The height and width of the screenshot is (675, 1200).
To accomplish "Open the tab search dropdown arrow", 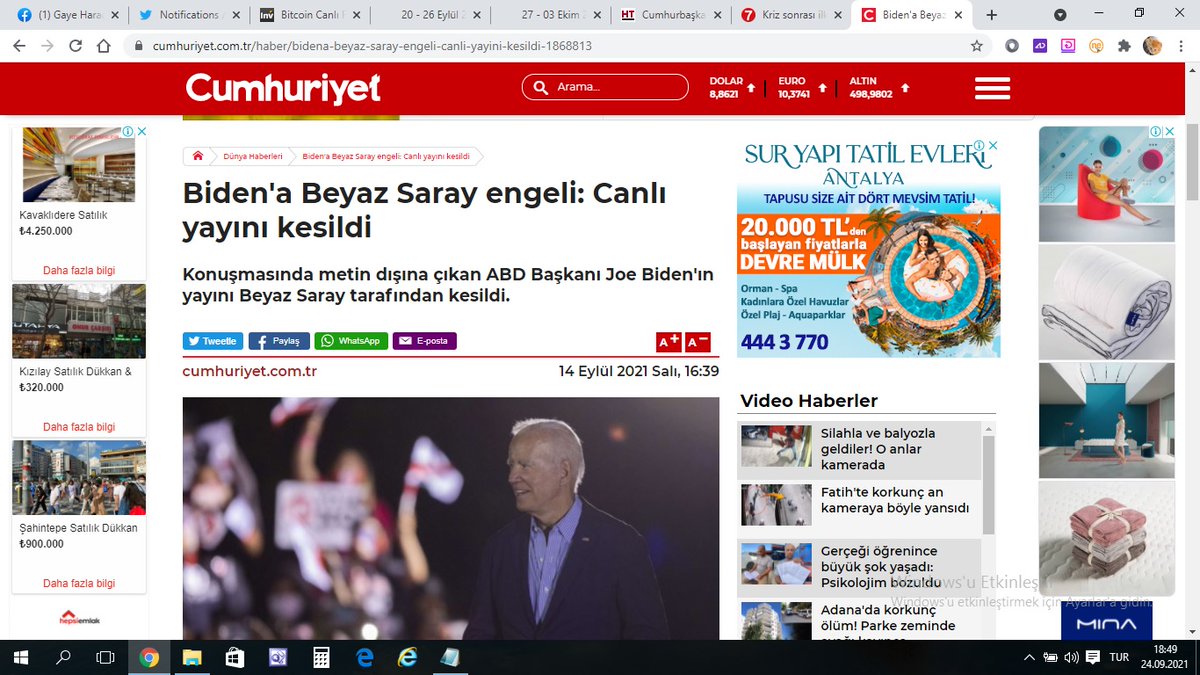I will coord(1060,15).
